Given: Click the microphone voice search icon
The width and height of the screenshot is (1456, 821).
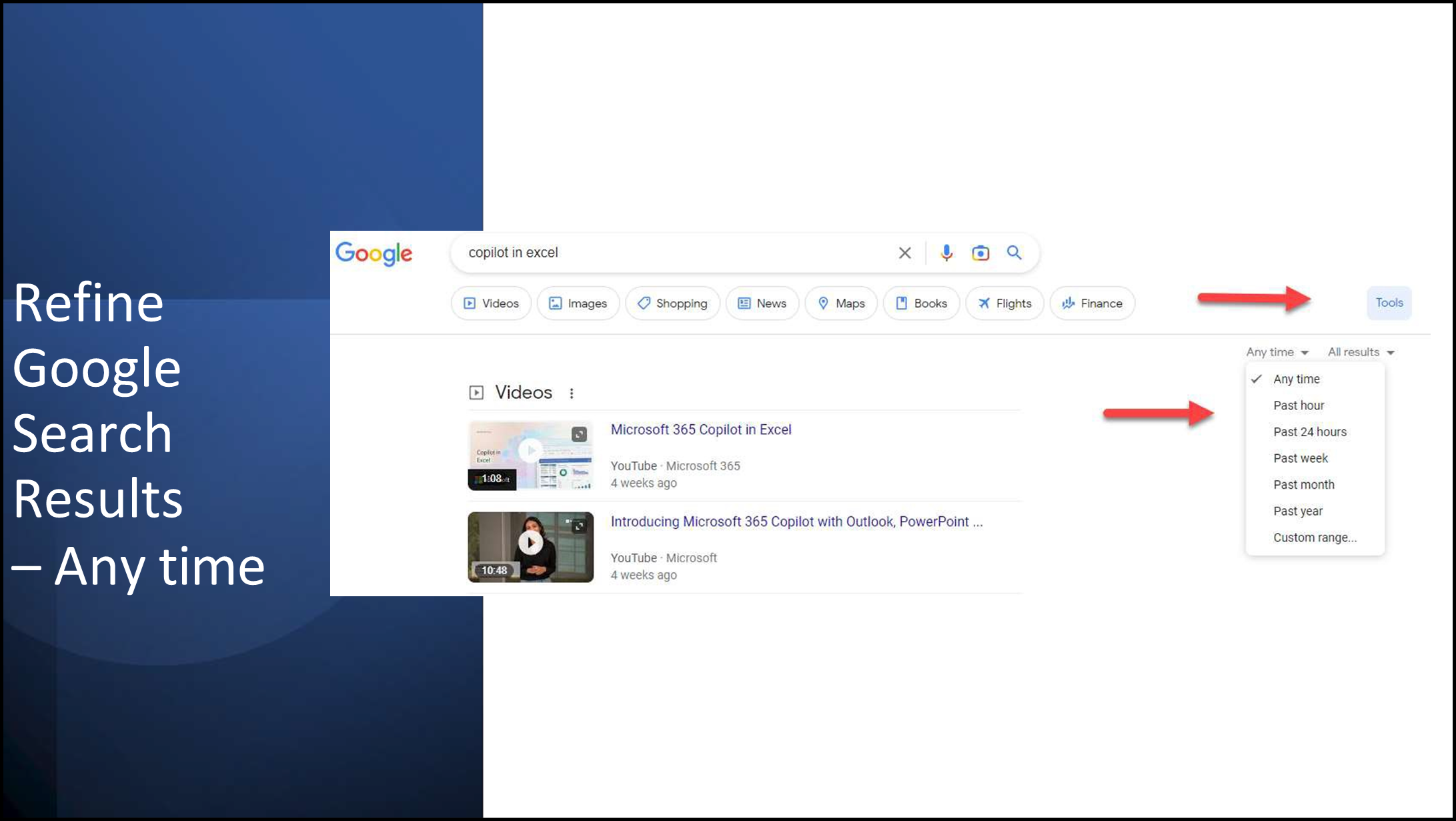Looking at the screenshot, I should point(946,253).
